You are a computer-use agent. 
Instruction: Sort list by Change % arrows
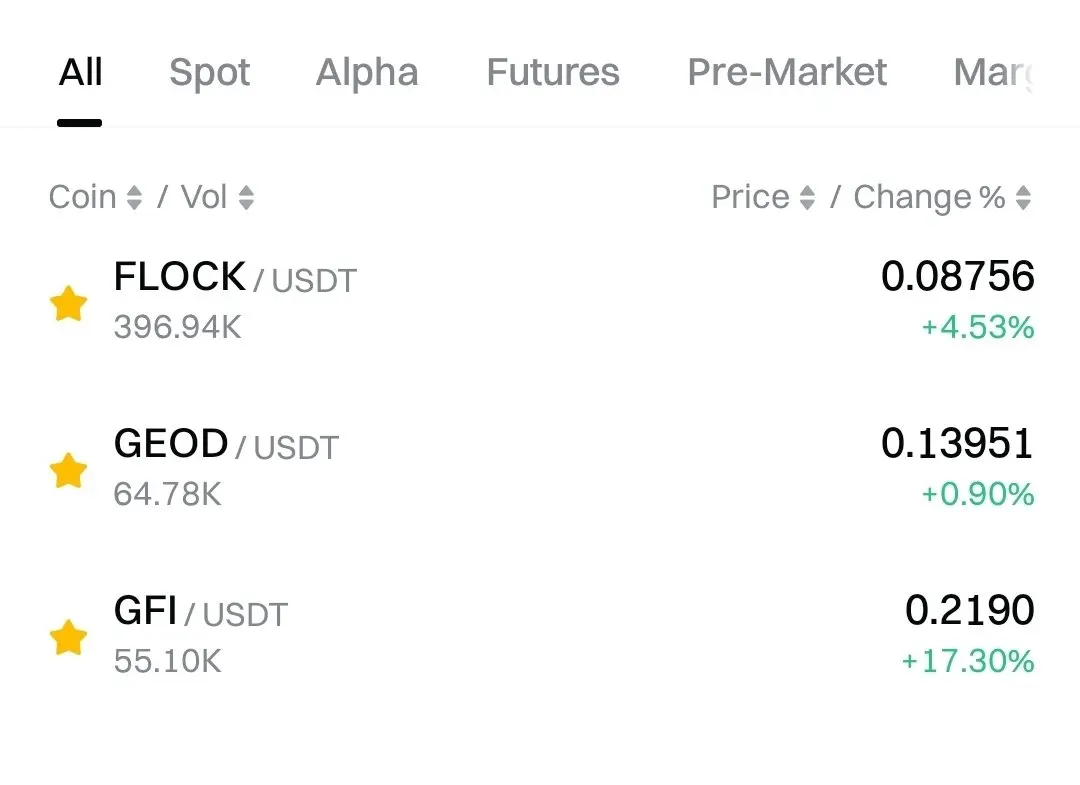(x=1022, y=198)
